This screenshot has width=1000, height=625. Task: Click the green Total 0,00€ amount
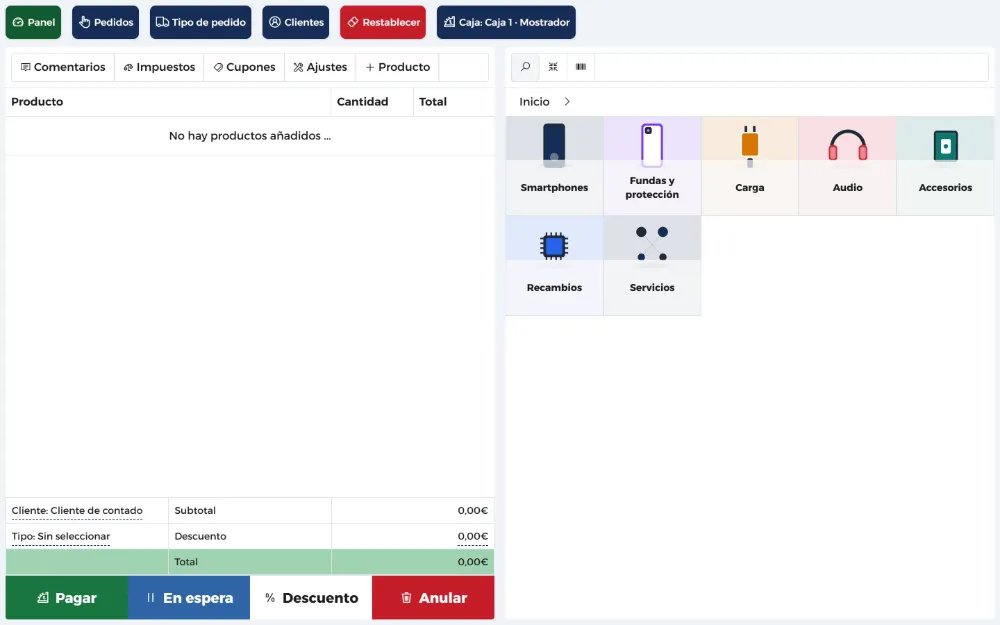pyautogui.click(x=473, y=562)
